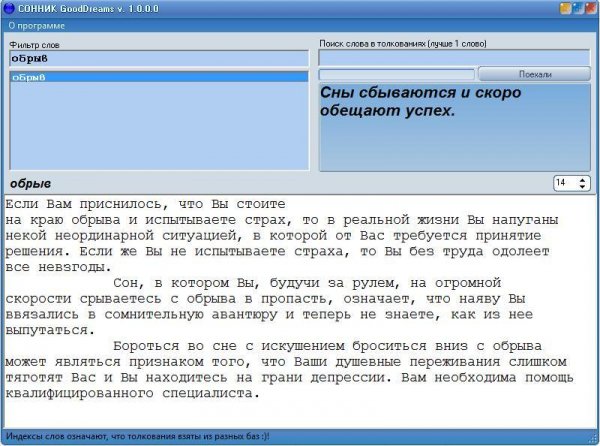
Task: Click the window resize grip in the status bar
Action: (x=593, y=438)
